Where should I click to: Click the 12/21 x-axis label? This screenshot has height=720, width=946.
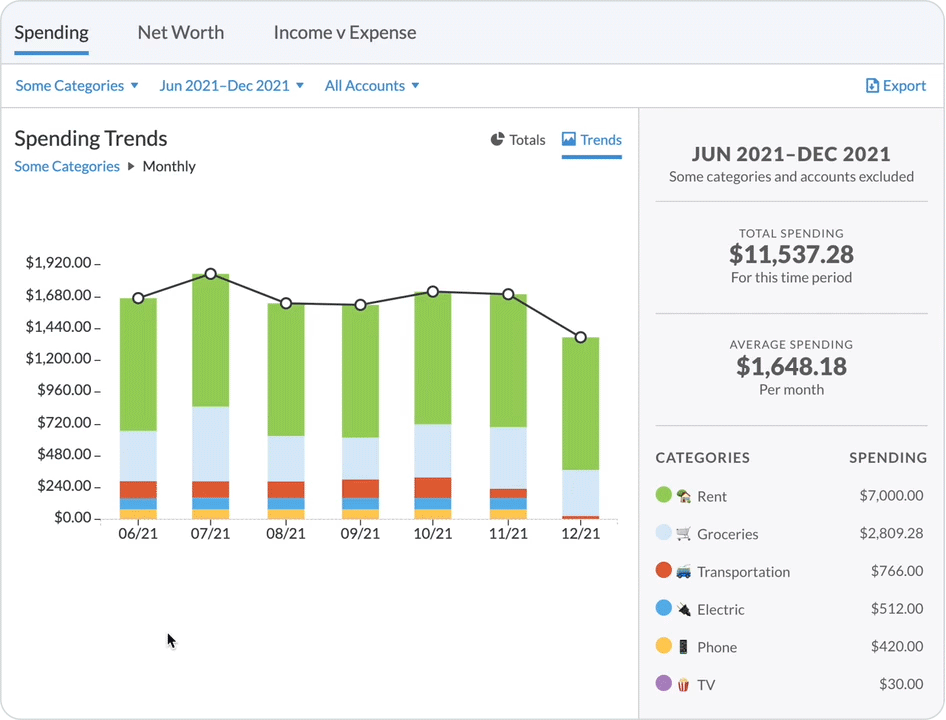[580, 534]
